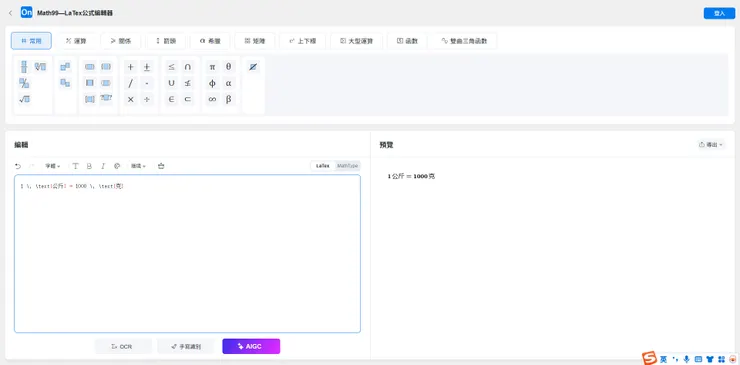Select the 常用 common symbols tab
This screenshot has width=740, height=365.
click(31, 41)
